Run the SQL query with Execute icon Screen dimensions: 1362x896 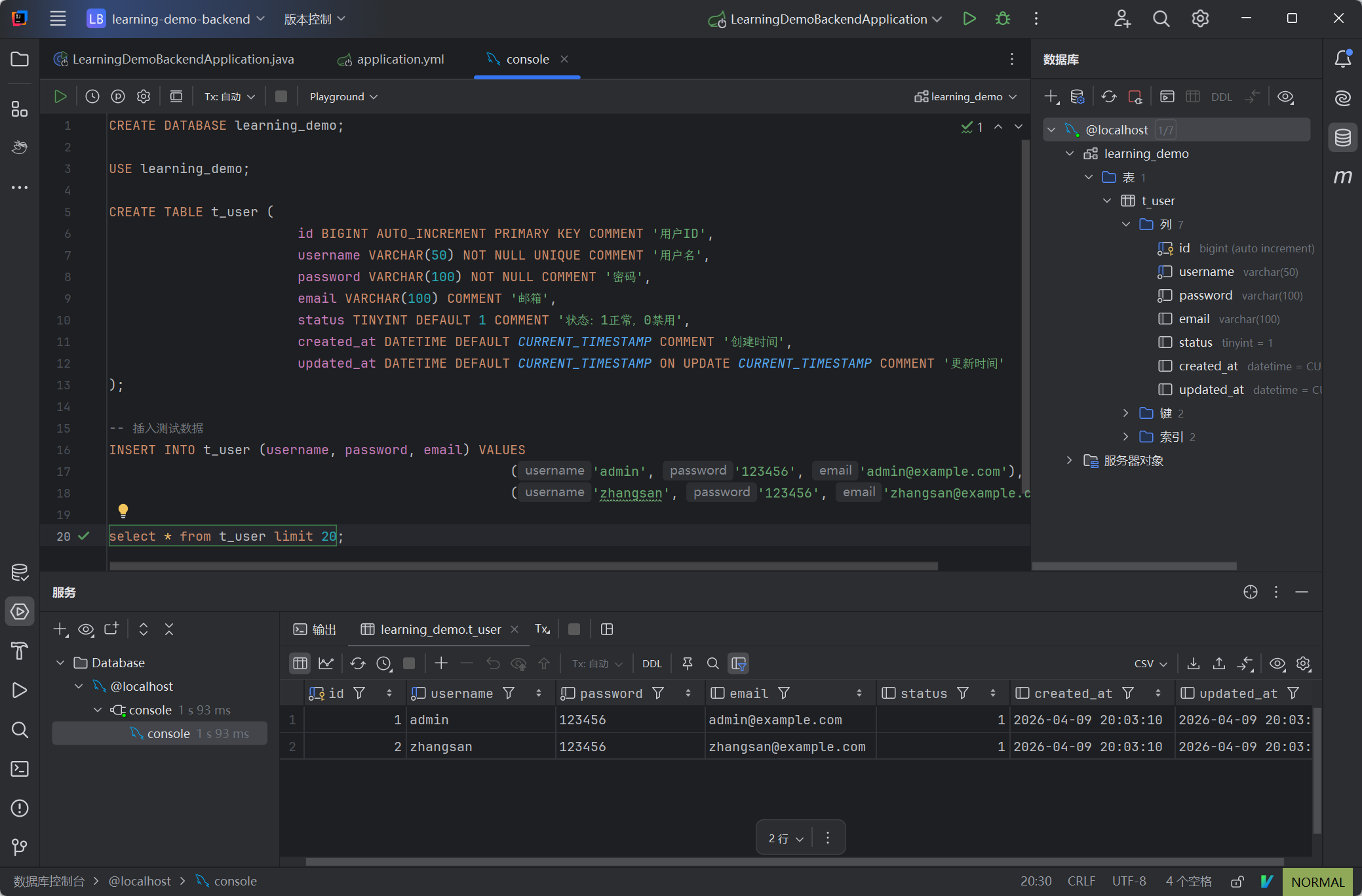pyautogui.click(x=60, y=96)
